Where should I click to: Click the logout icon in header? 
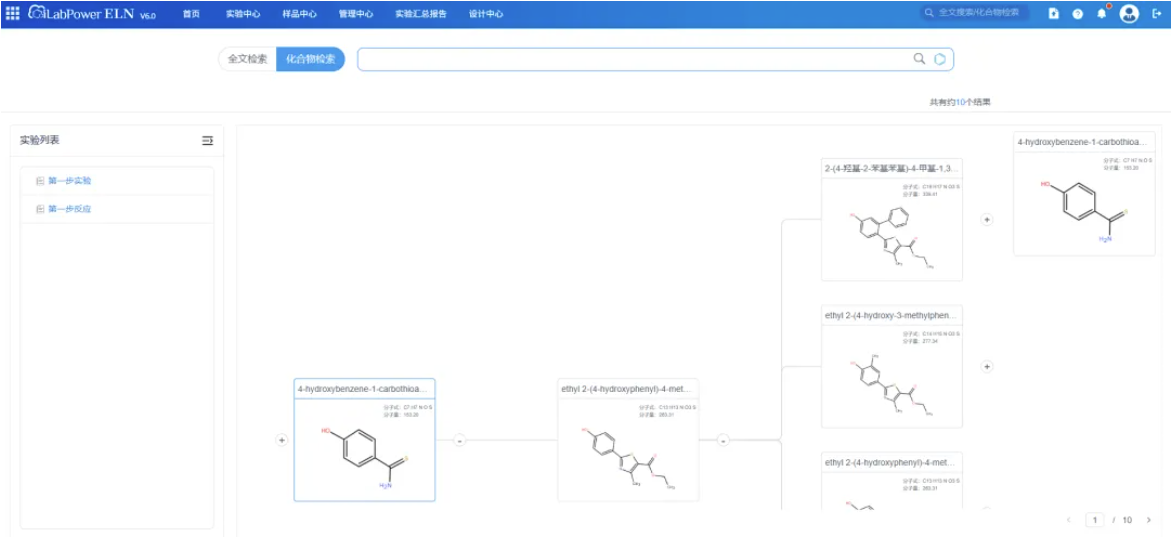click(1156, 13)
